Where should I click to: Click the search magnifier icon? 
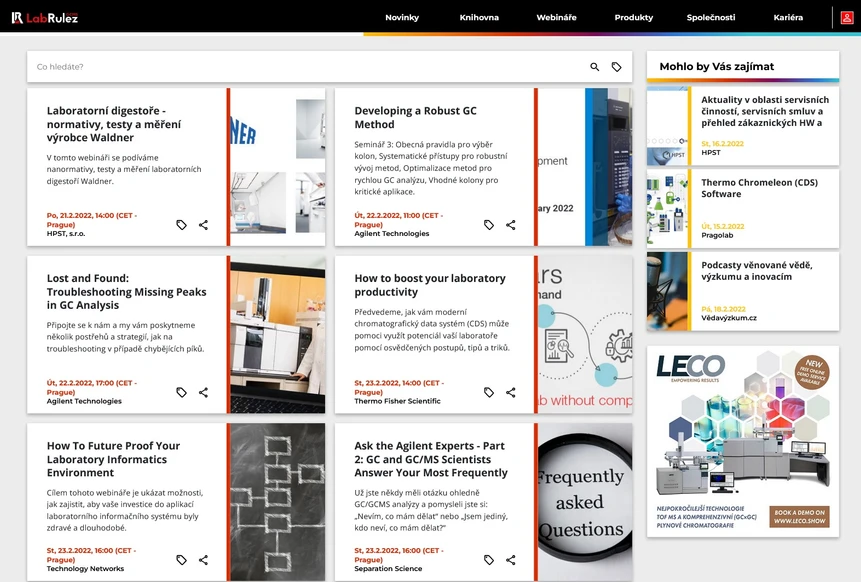[595, 67]
